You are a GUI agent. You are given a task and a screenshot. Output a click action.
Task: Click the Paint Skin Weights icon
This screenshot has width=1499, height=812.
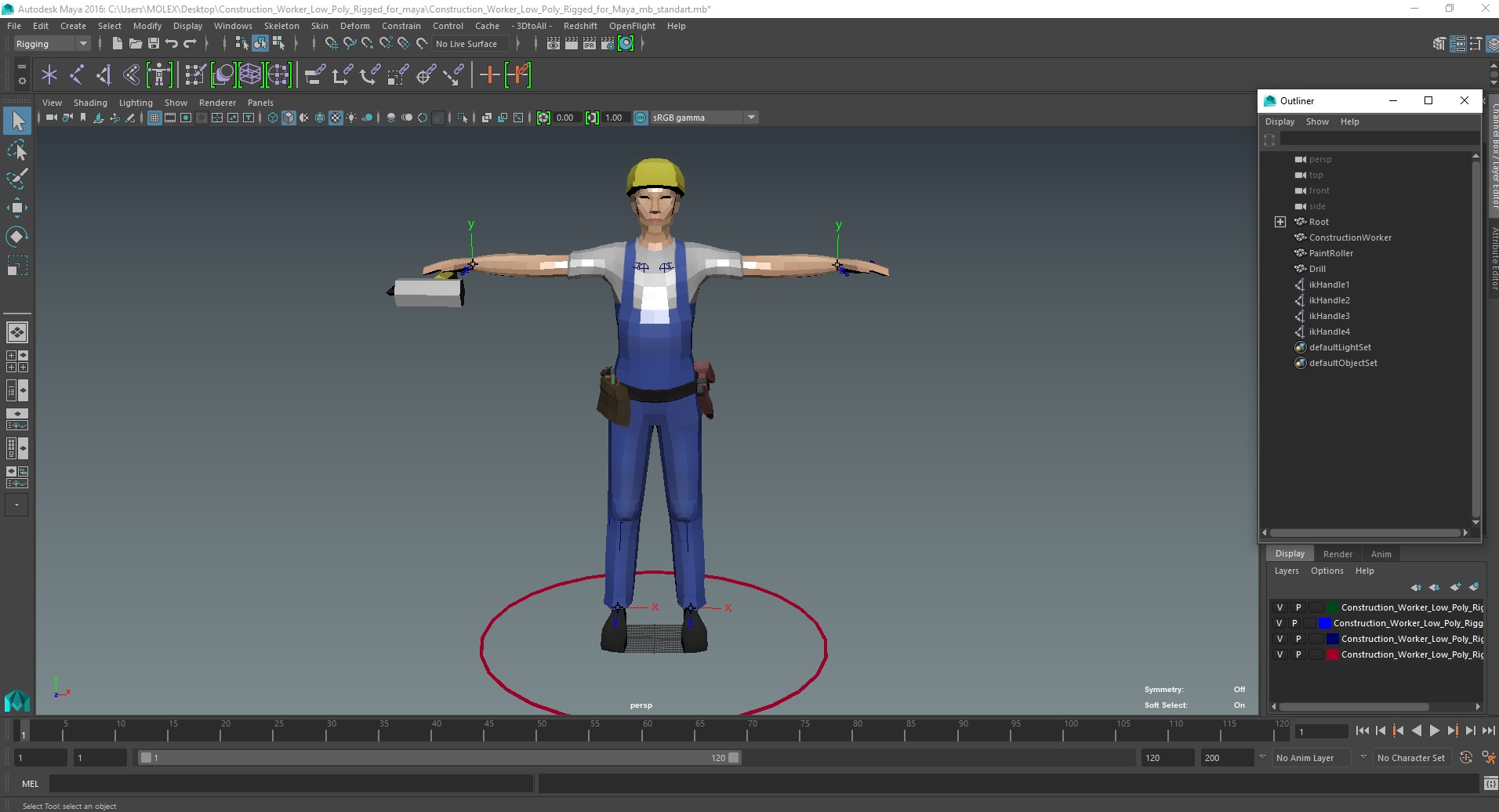[x=195, y=75]
